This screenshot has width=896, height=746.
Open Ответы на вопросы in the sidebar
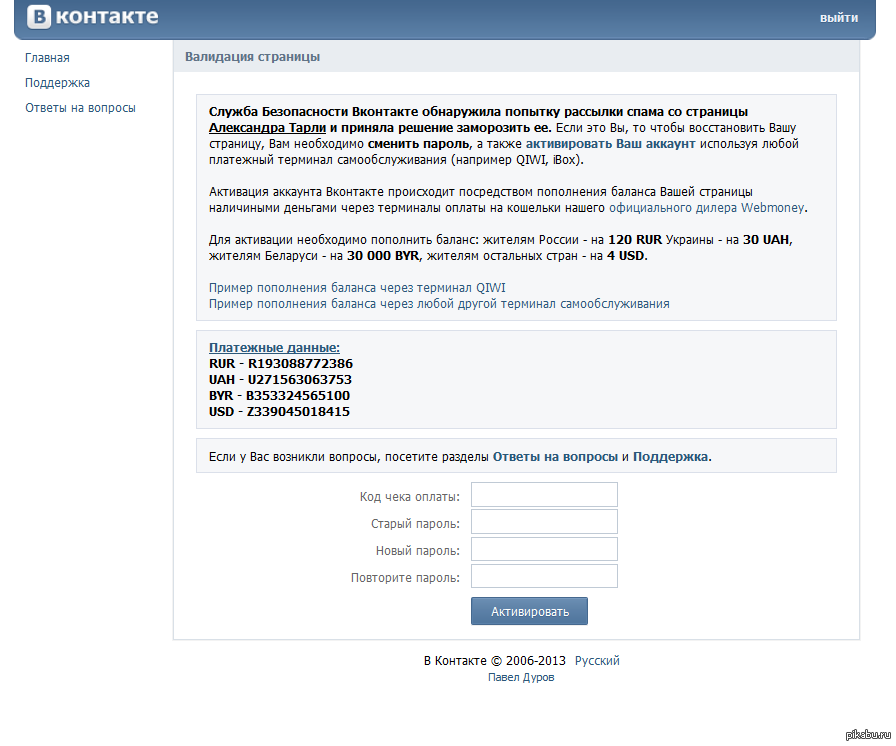point(80,108)
